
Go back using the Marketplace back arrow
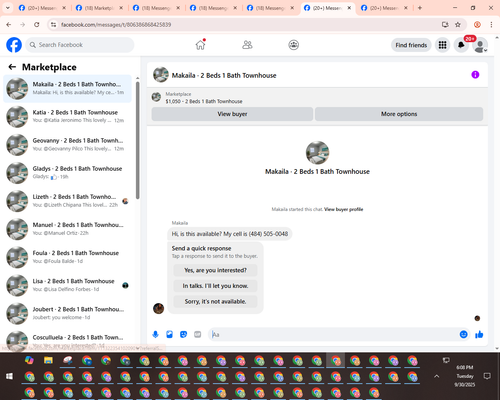point(12,67)
